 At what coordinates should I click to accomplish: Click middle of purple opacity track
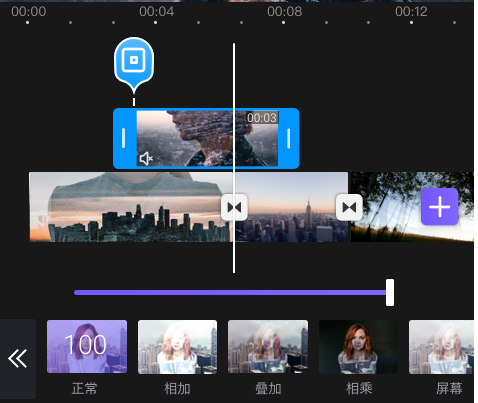click(230, 293)
